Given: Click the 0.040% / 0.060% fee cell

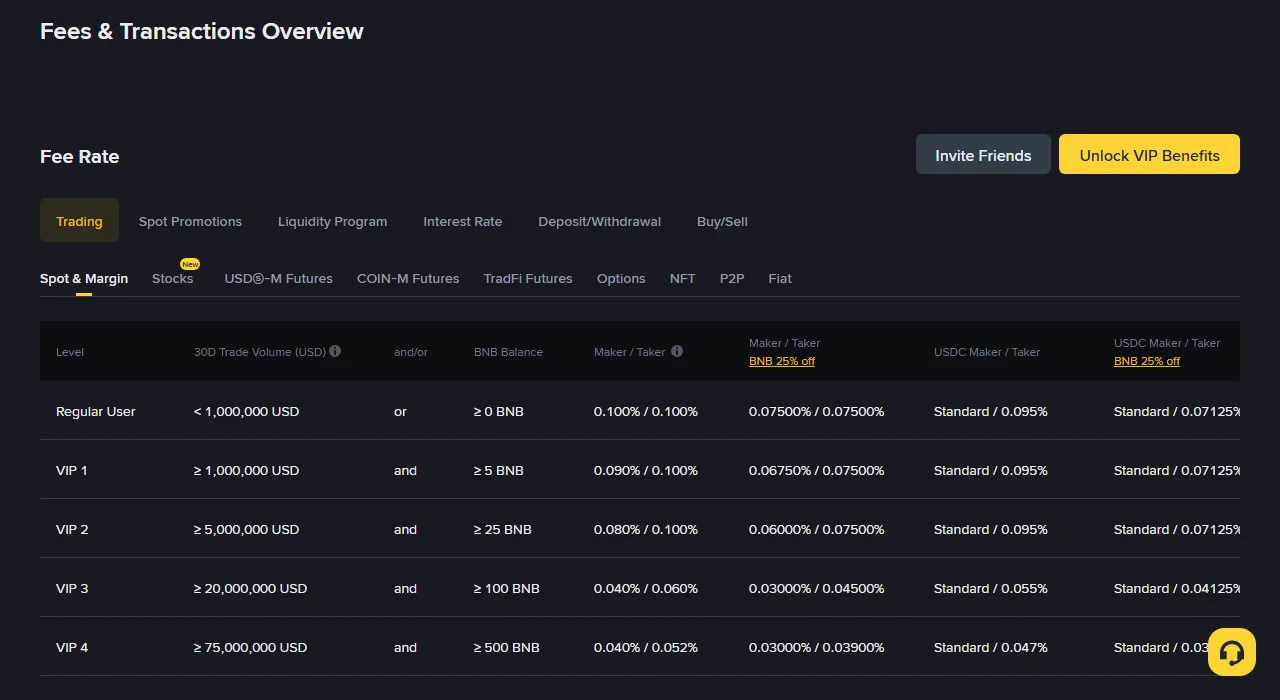Looking at the screenshot, I should [x=646, y=588].
